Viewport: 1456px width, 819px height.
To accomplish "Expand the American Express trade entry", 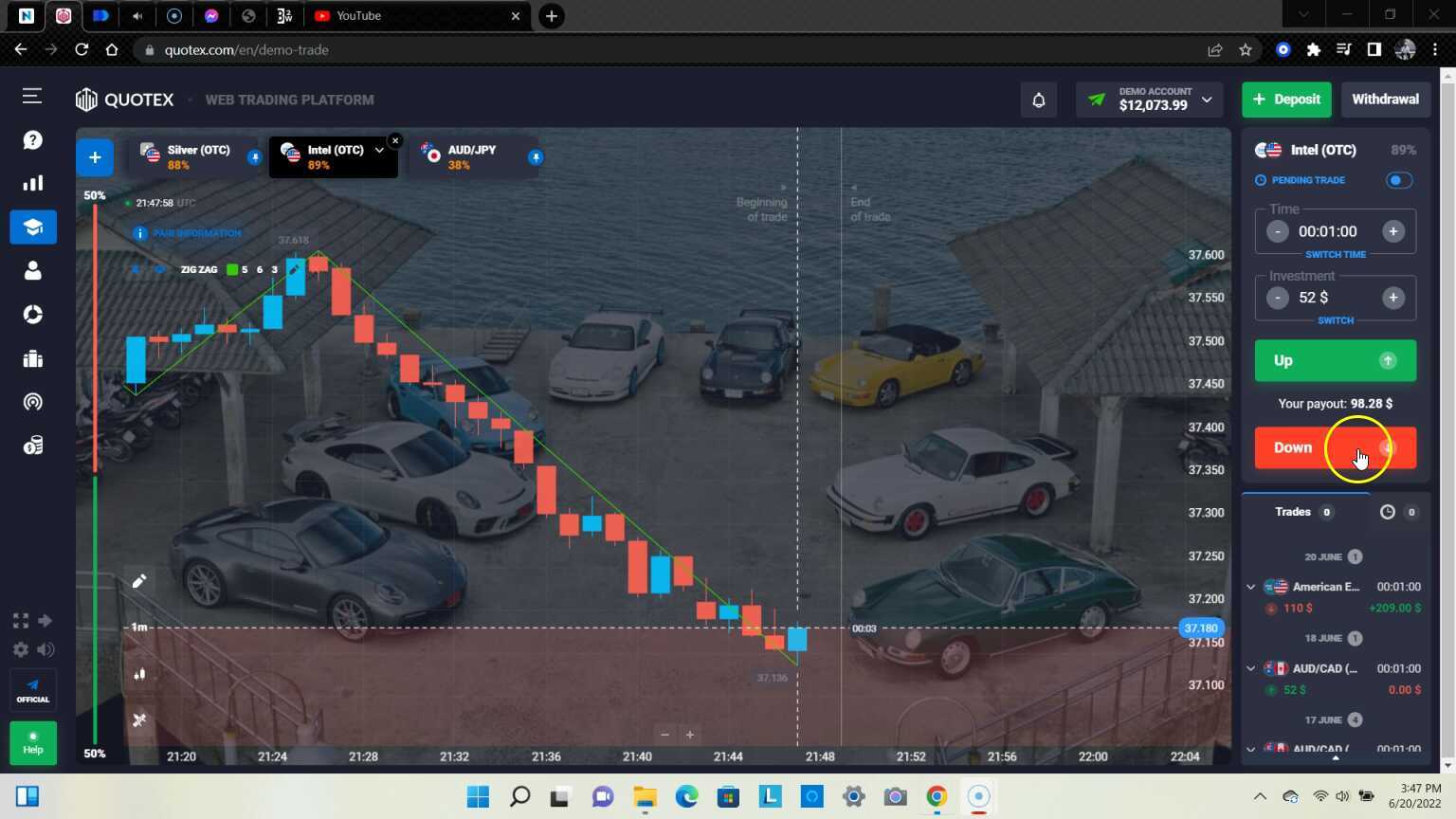I will pyautogui.click(x=1251, y=587).
